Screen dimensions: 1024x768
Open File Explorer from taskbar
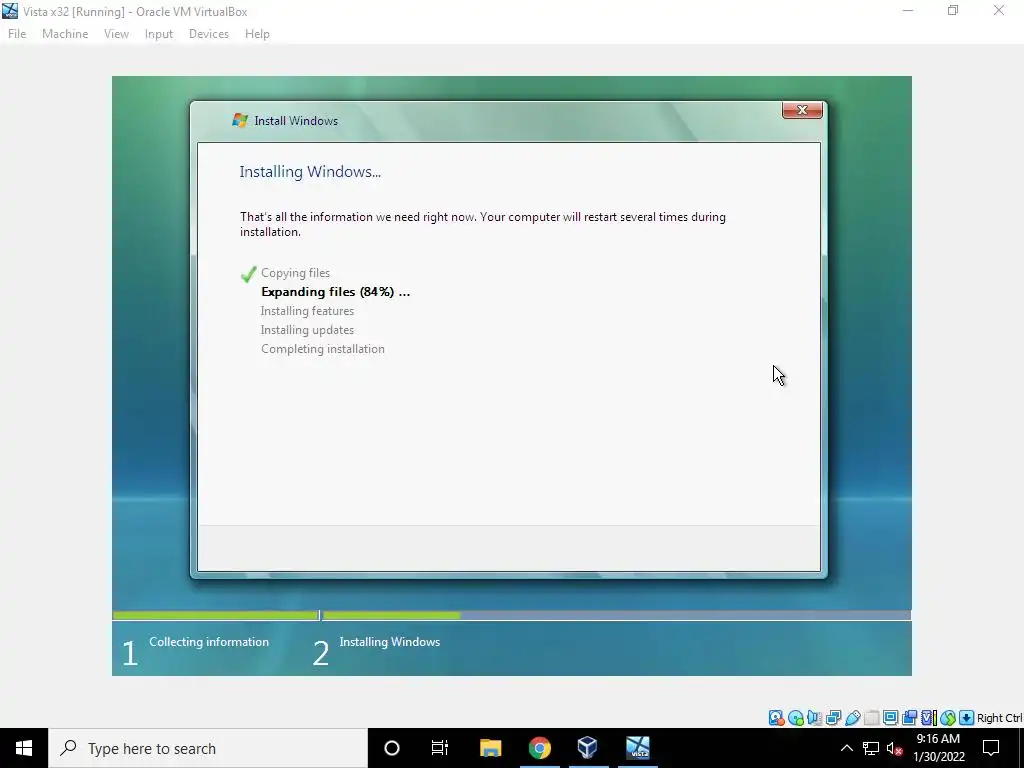click(x=490, y=748)
